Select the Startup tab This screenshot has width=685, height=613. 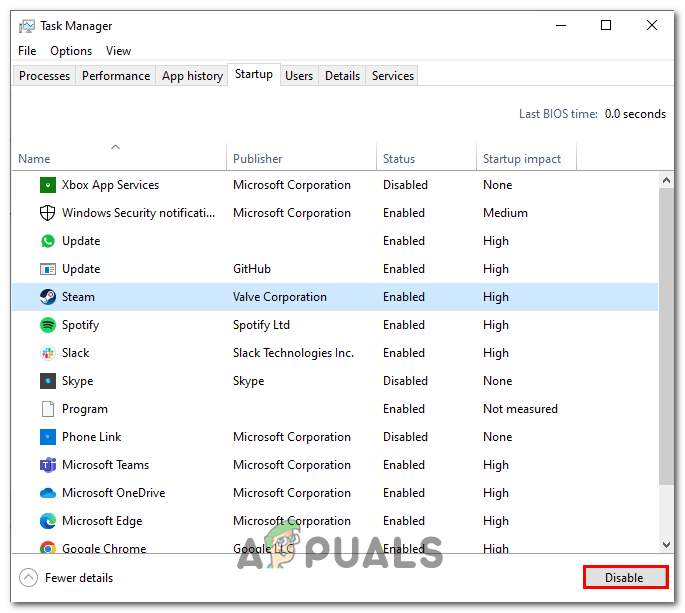tap(254, 74)
